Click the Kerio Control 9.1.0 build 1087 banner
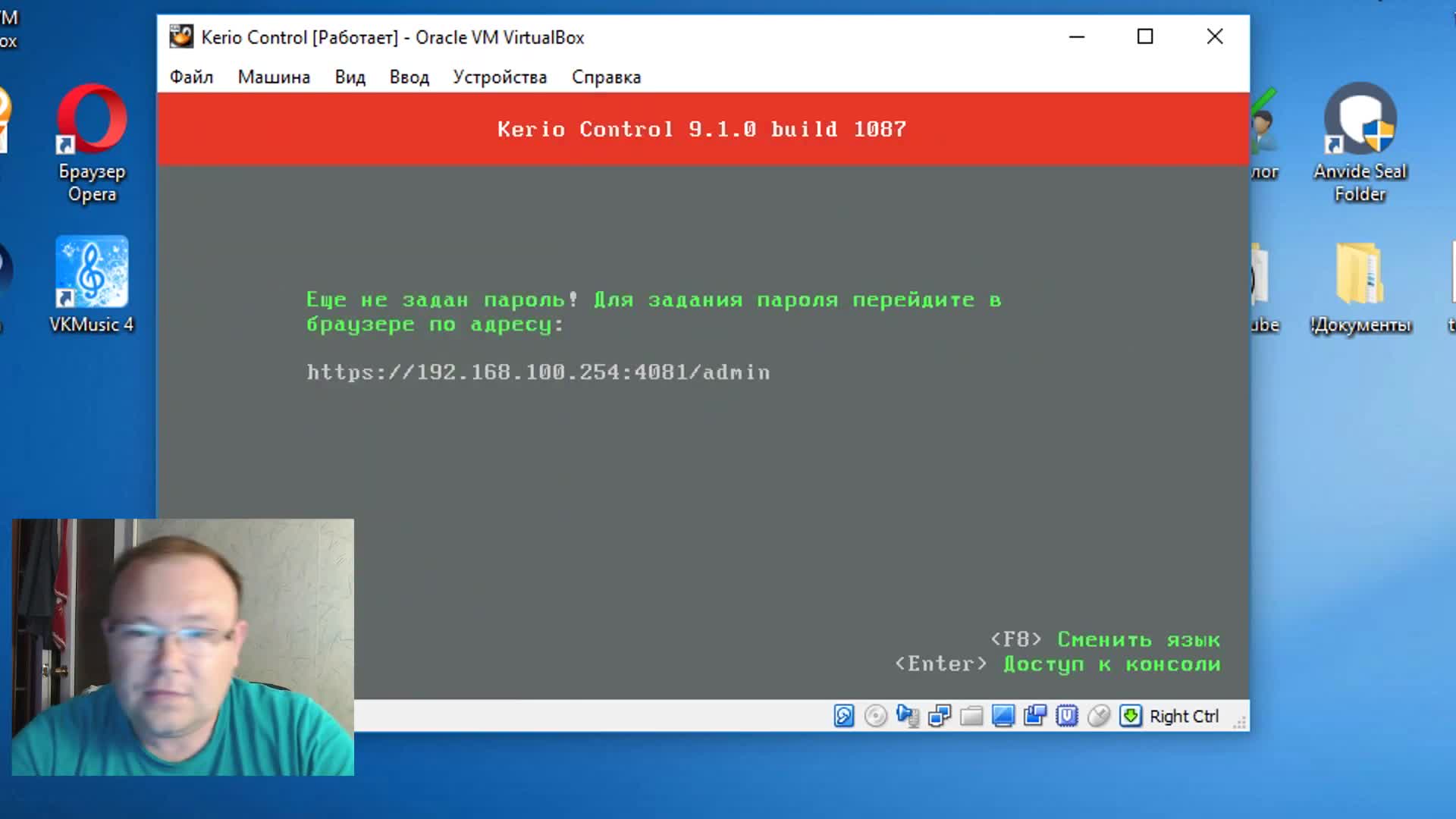Viewport: 1456px width, 819px height. click(702, 129)
